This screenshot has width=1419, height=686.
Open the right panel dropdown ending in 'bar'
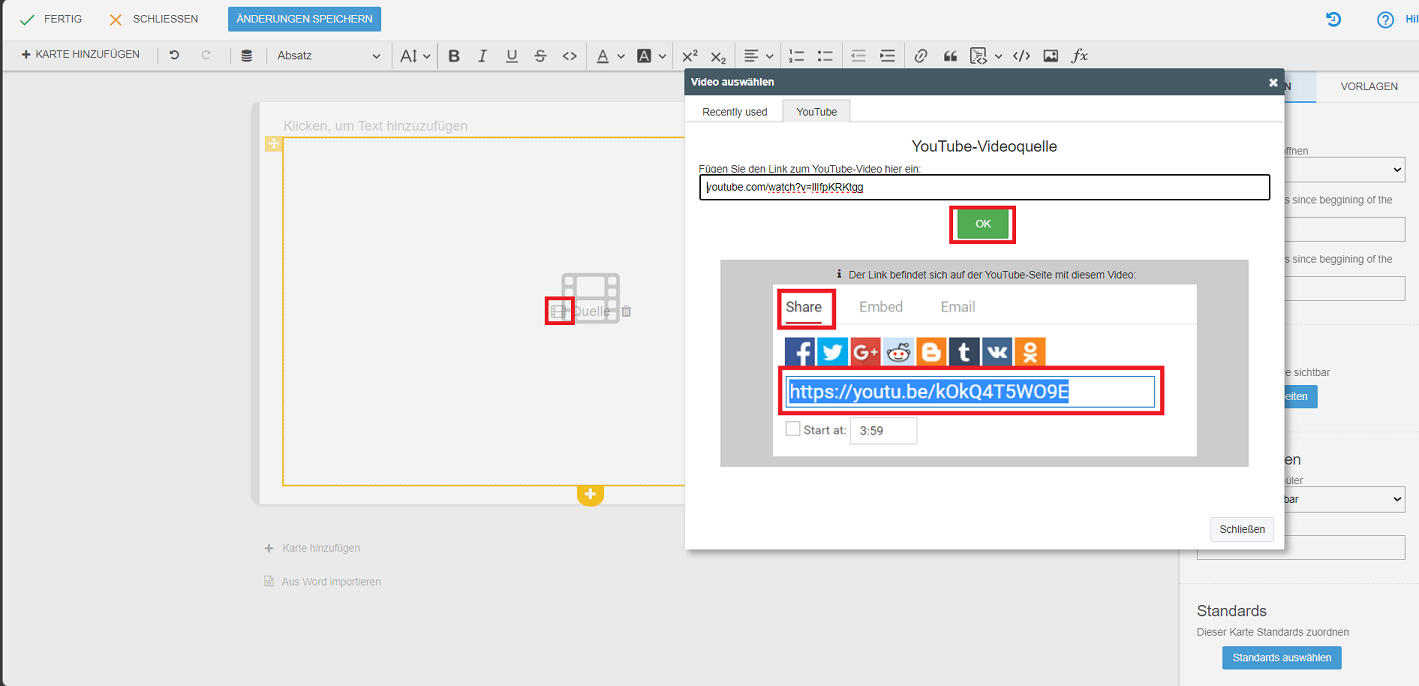click(x=1301, y=499)
